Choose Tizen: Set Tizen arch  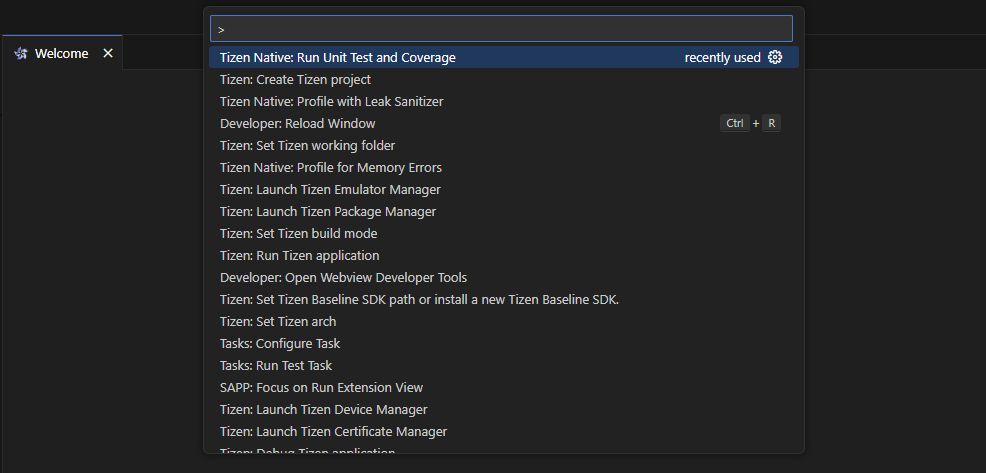[278, 322]
